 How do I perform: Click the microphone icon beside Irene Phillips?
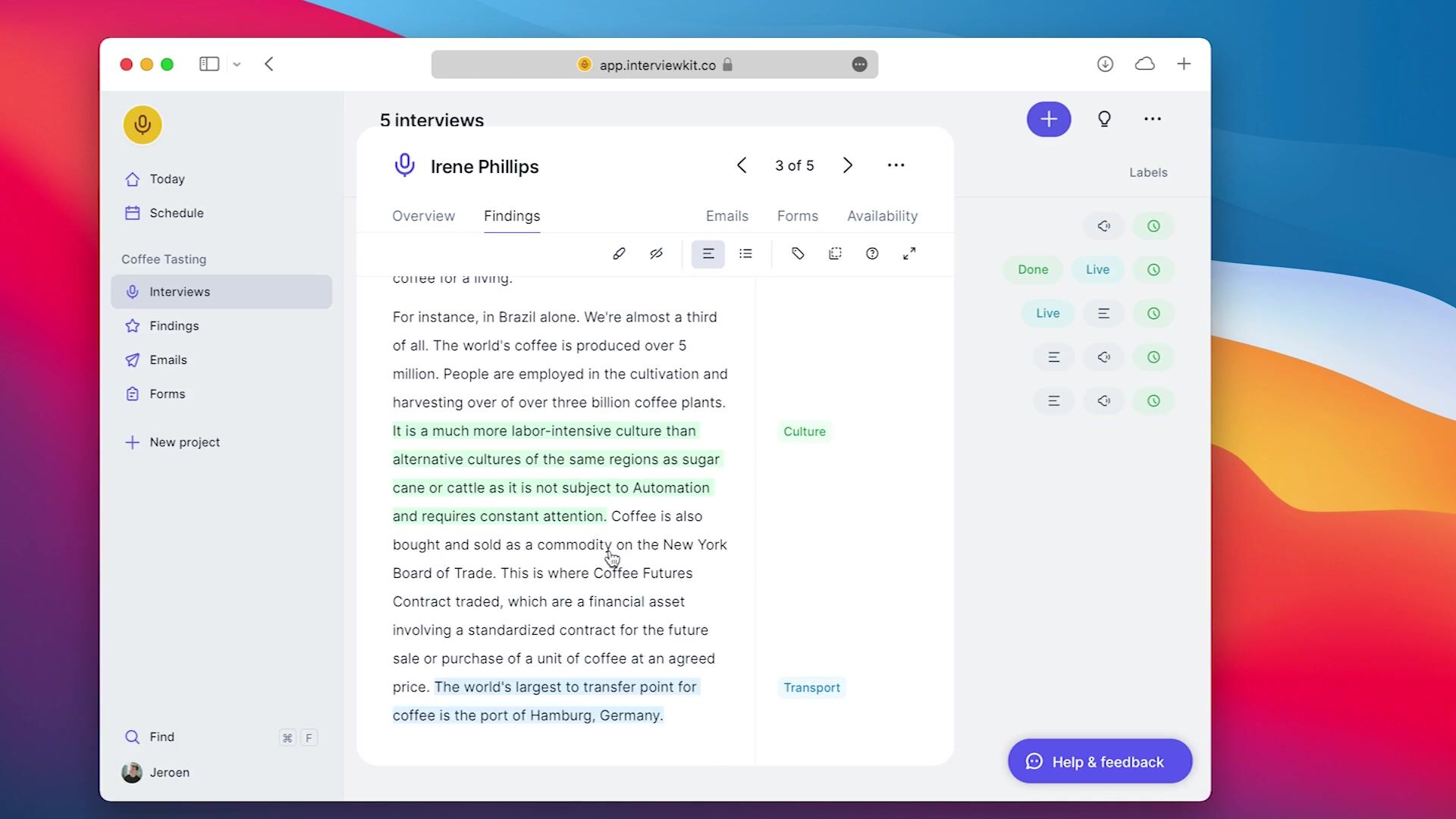[405, 165]
